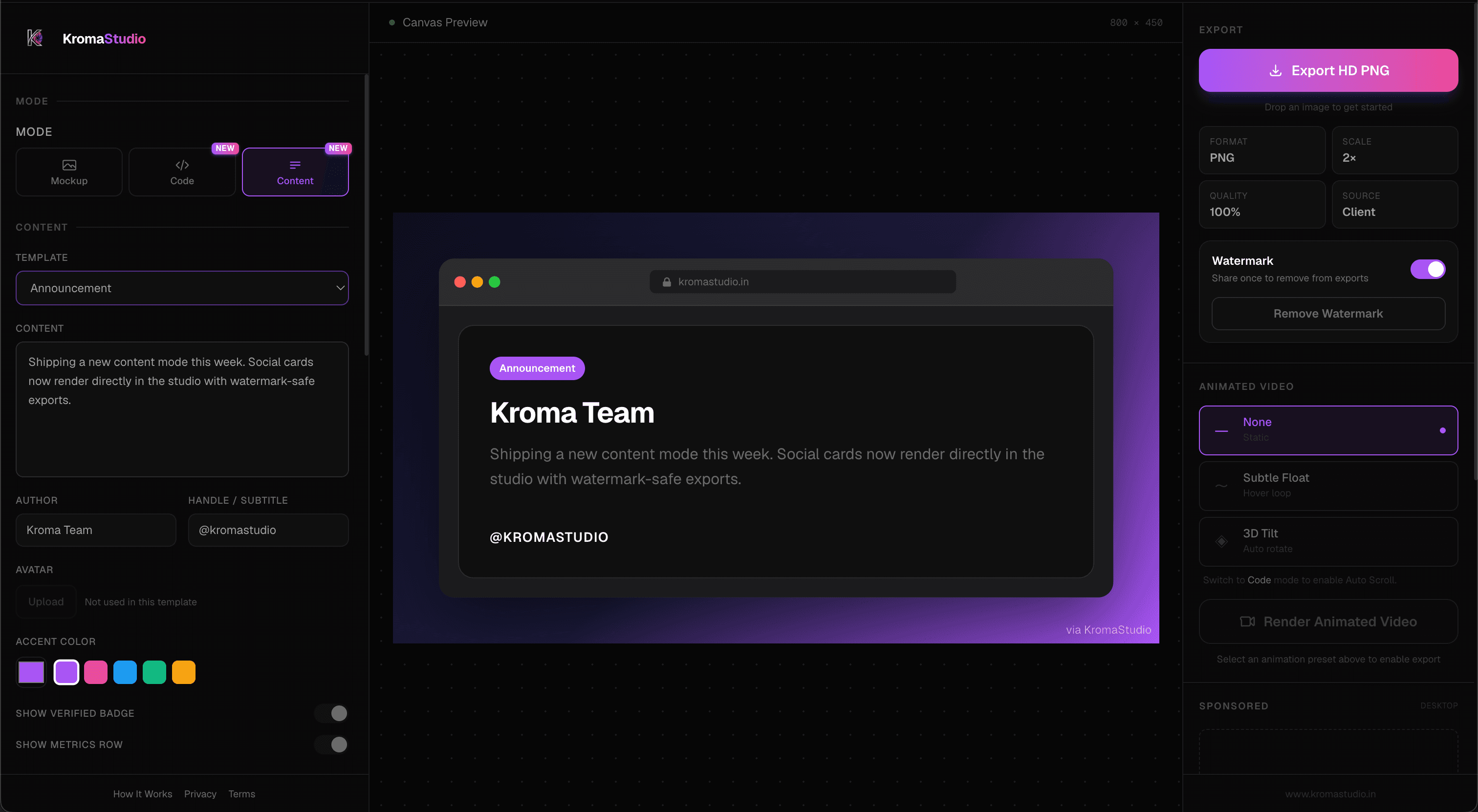The width and height of the screenshot is (1478, 812).
Task: Click the green status dot beside Canvas Preview
Action: pyautogui.click(x=392, y=22)
